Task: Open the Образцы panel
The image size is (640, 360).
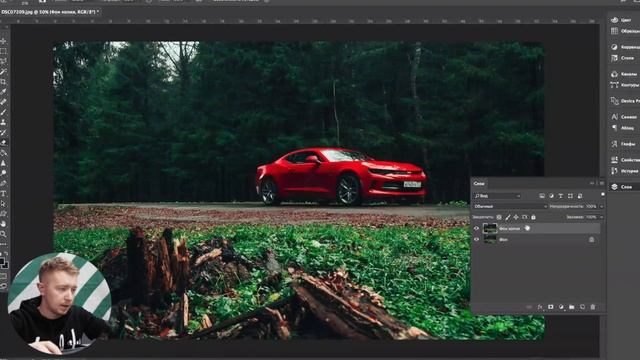Action: point(624,31)
